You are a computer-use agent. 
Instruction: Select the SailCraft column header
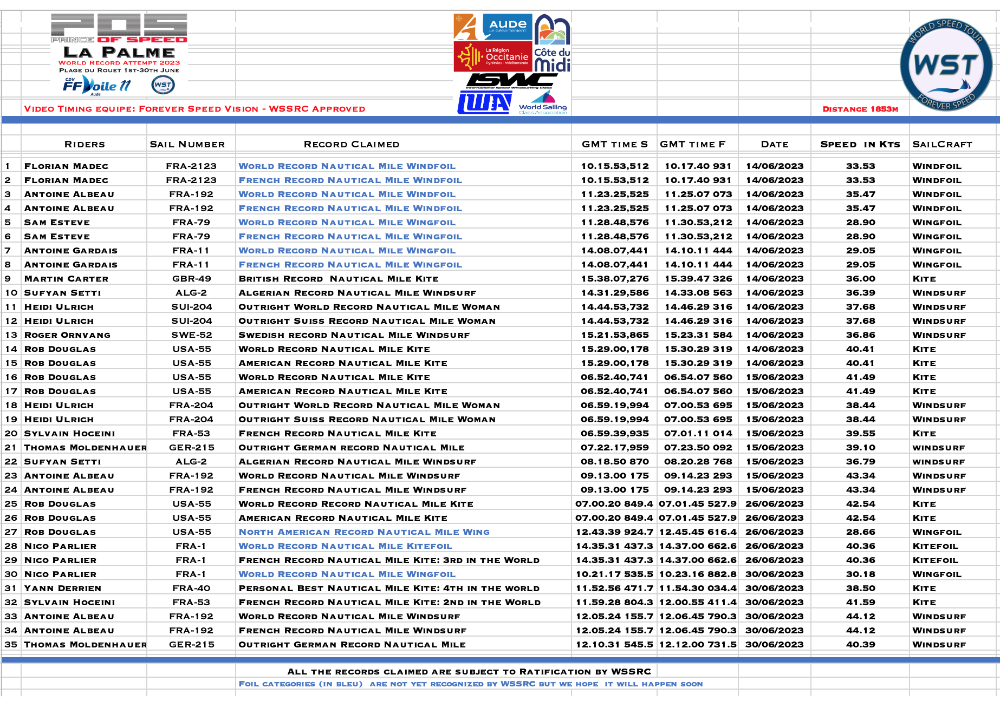(942, 144)
